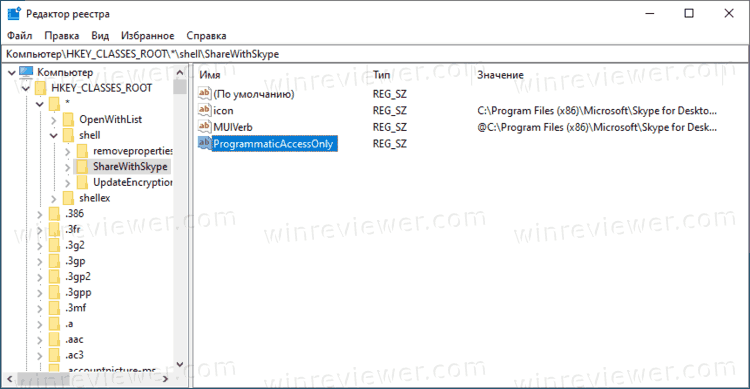This screenshot has width=750, height=389.
Task: Collapse the shell key
Action: coord(54,135)
